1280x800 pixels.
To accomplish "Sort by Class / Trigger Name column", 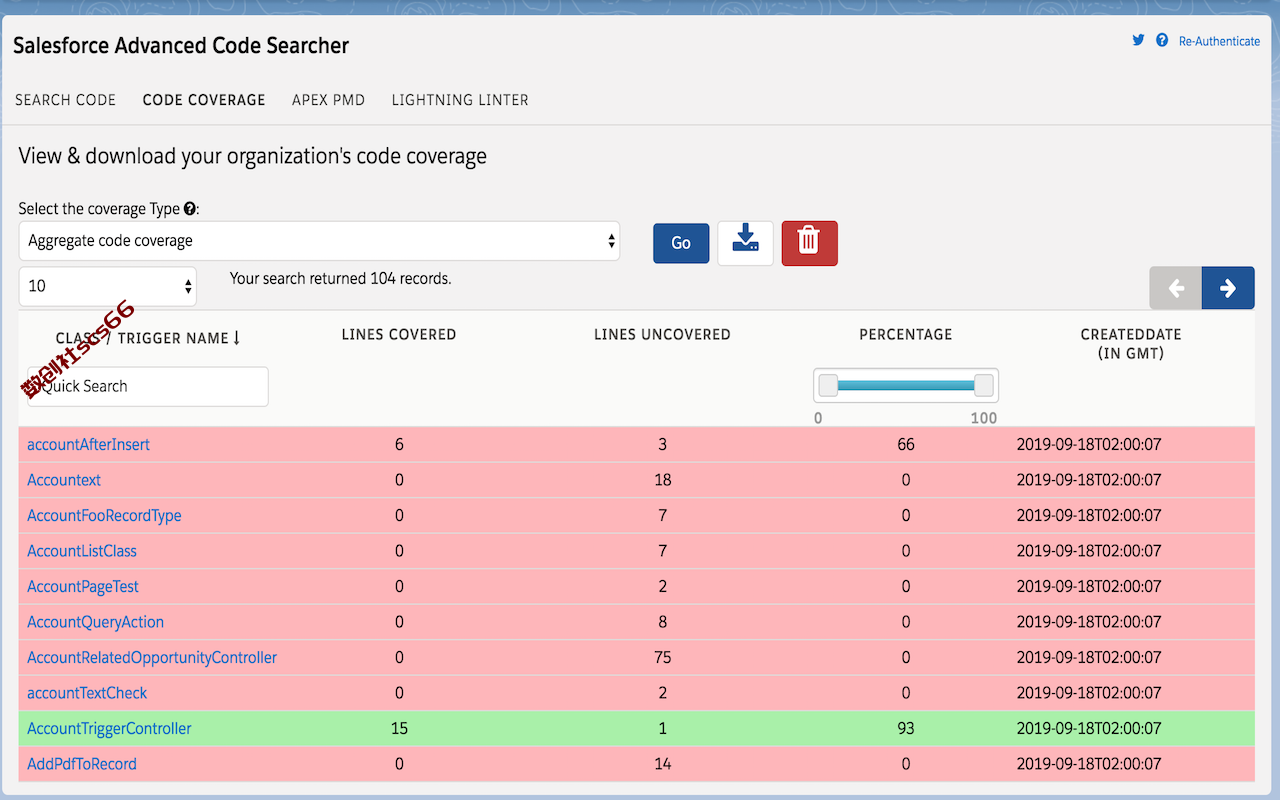I will pyautogui.click(x=148, y=338).
